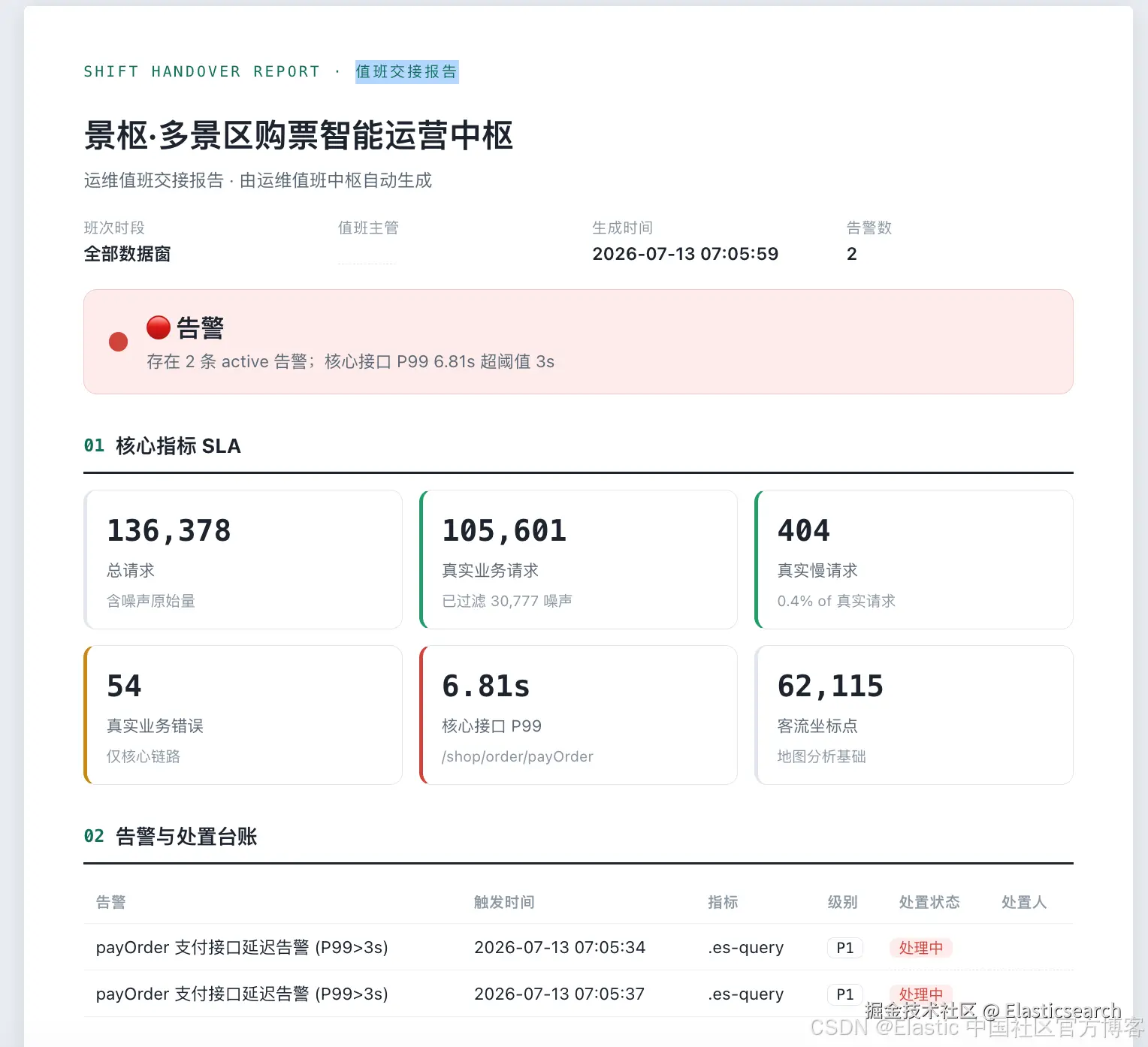
Task: Click the 6.81s core interface P99 card
Action: [x=578, y=715]
